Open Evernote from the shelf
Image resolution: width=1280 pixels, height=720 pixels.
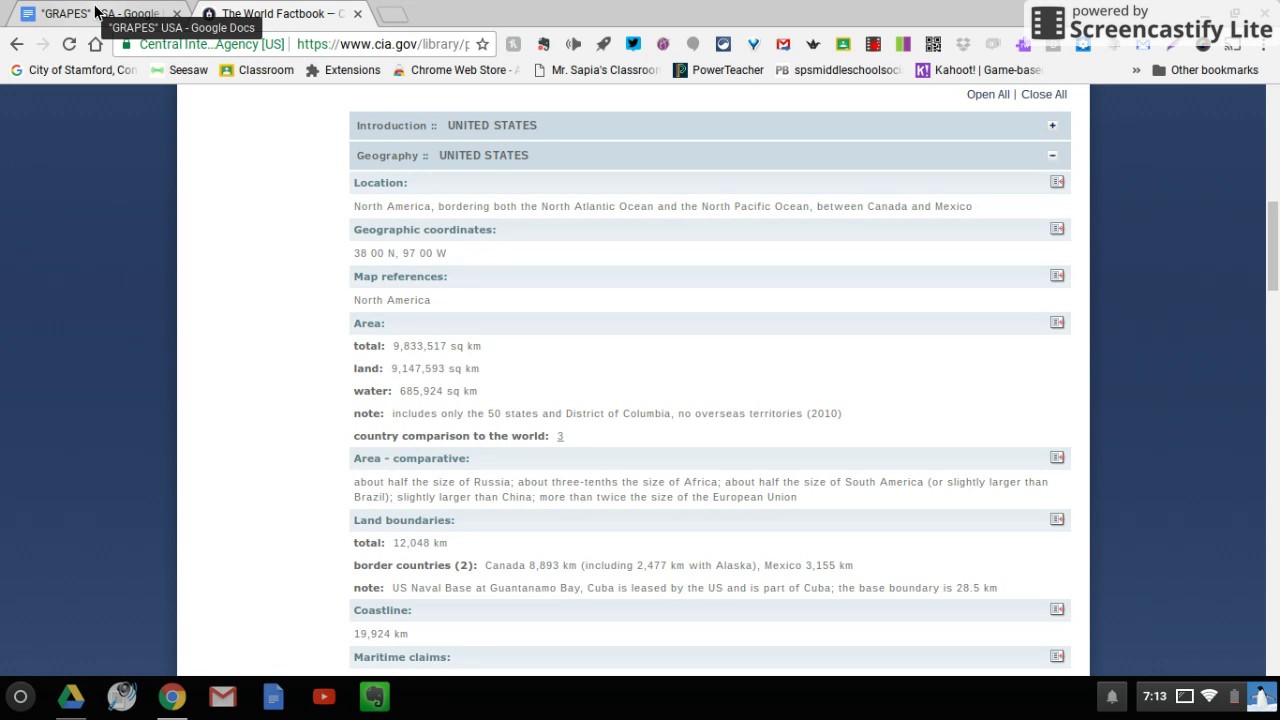(375, 696)
